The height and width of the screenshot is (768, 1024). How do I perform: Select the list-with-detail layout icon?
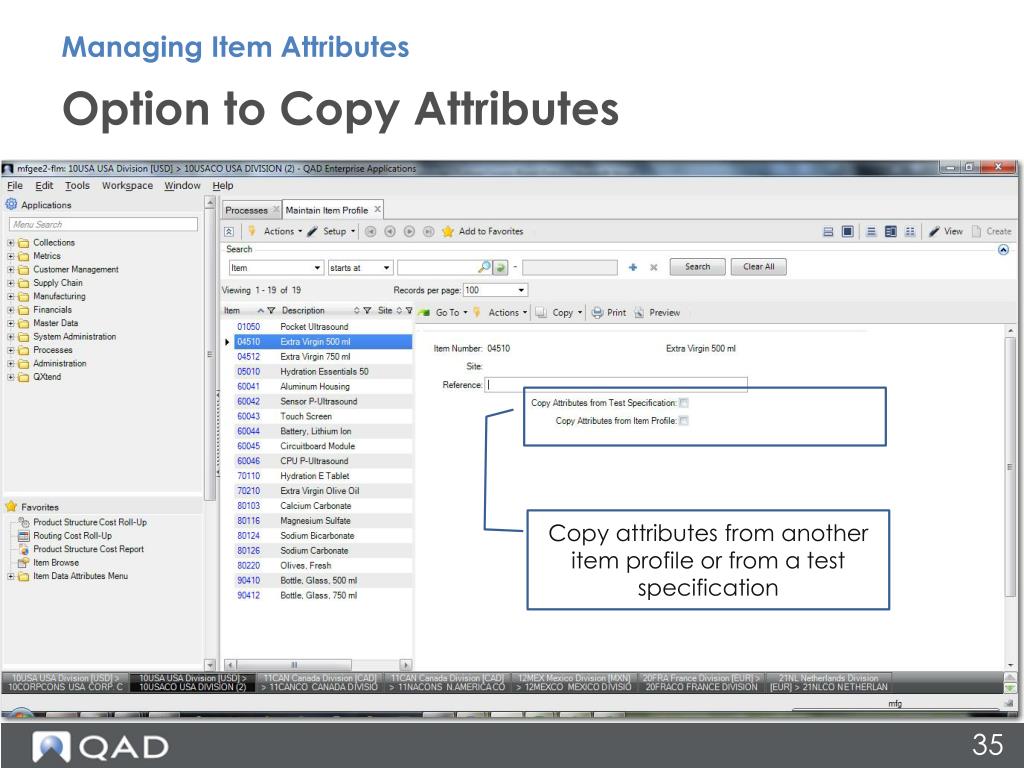coord(891,231)
